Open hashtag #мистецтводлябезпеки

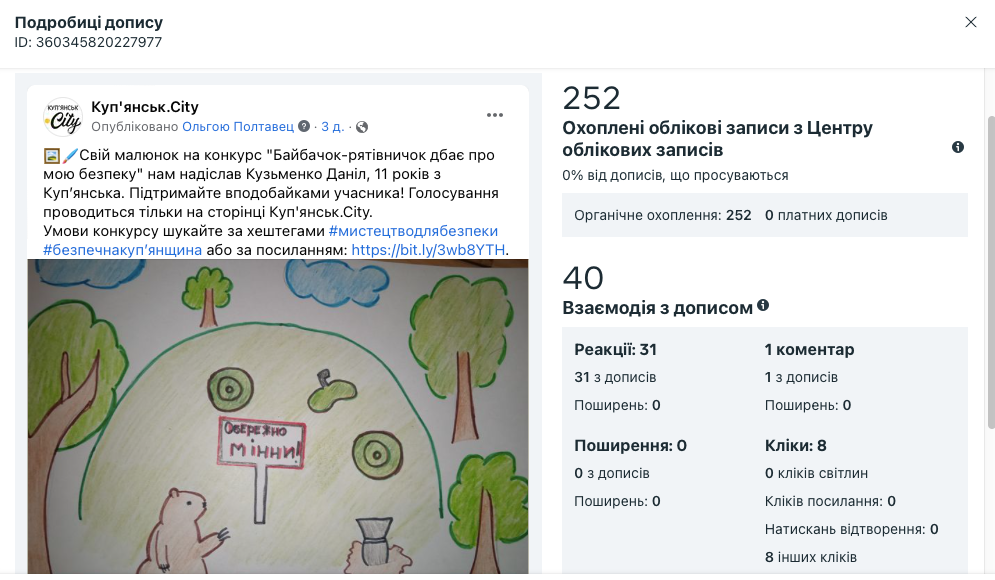(413, 231)
